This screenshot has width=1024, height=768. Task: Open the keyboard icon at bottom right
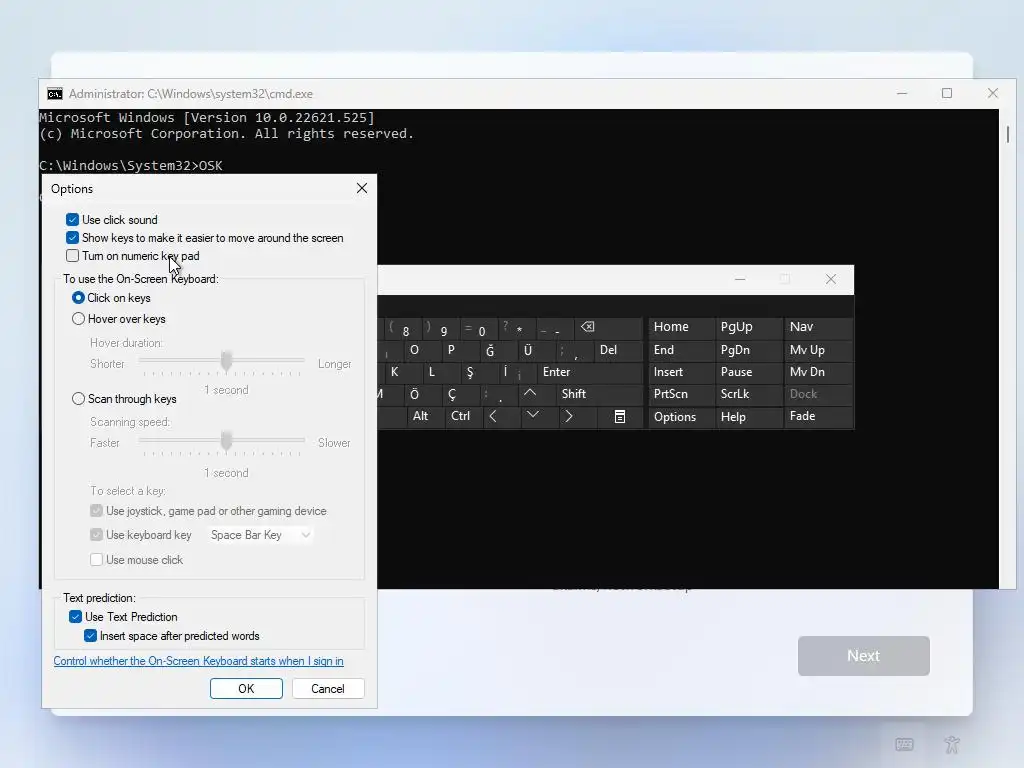[904, 744]
